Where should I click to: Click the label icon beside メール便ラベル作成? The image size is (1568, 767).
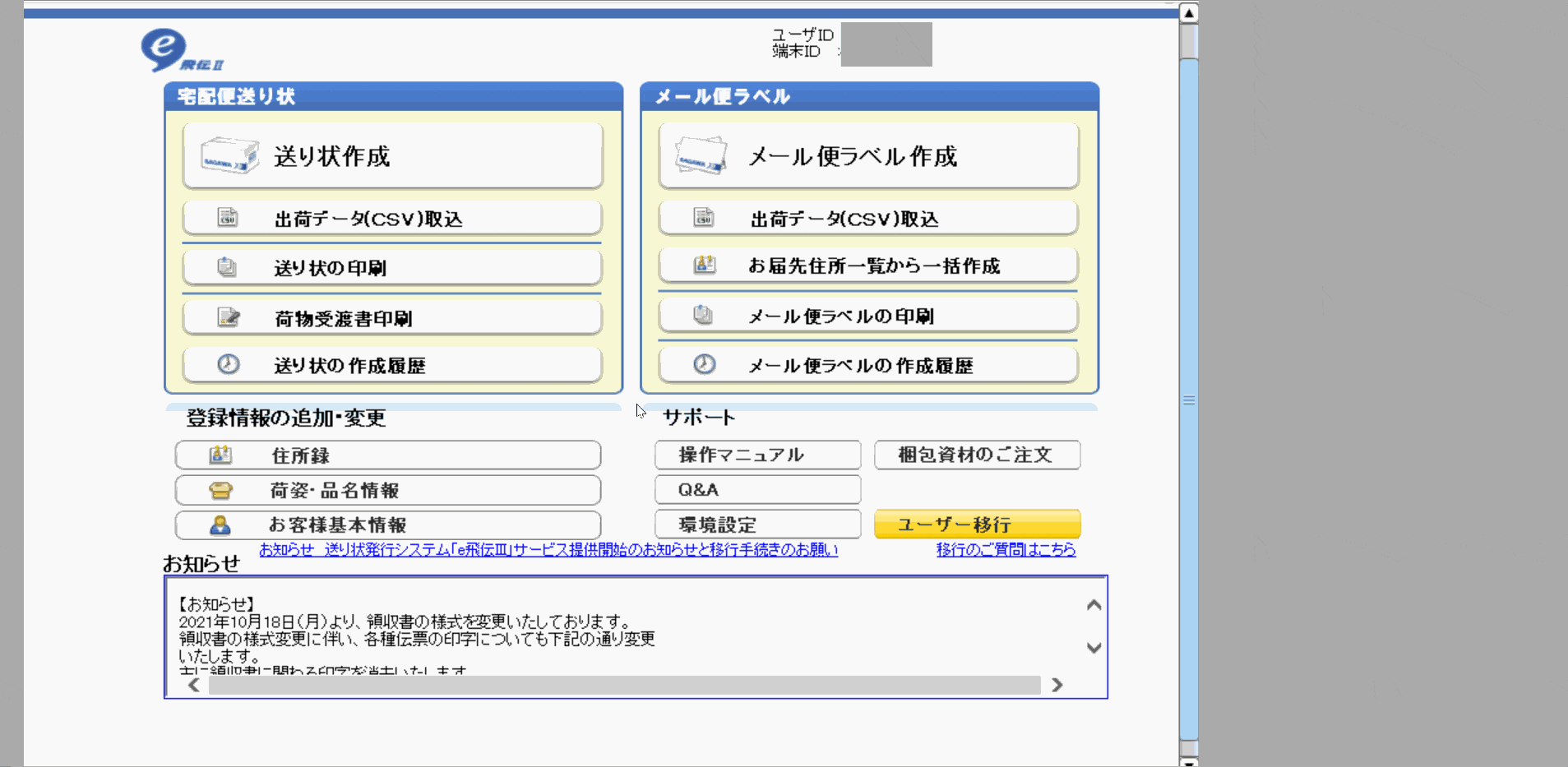(701, 156)
